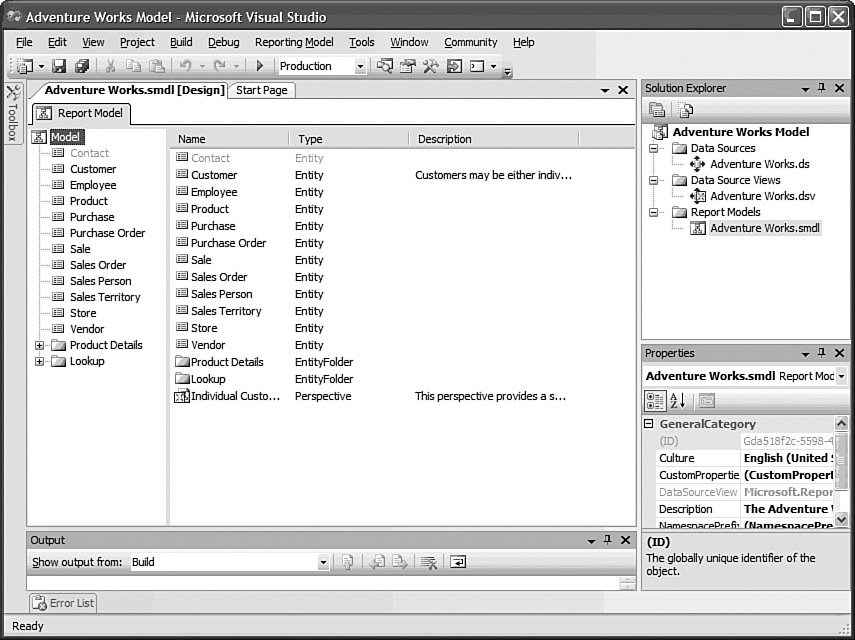Image resolution: width=855 pixels, height=640 pixels.
Task: Expand the Product Details folder in tree
Action: pyautogui.click(x=39, y=345)
